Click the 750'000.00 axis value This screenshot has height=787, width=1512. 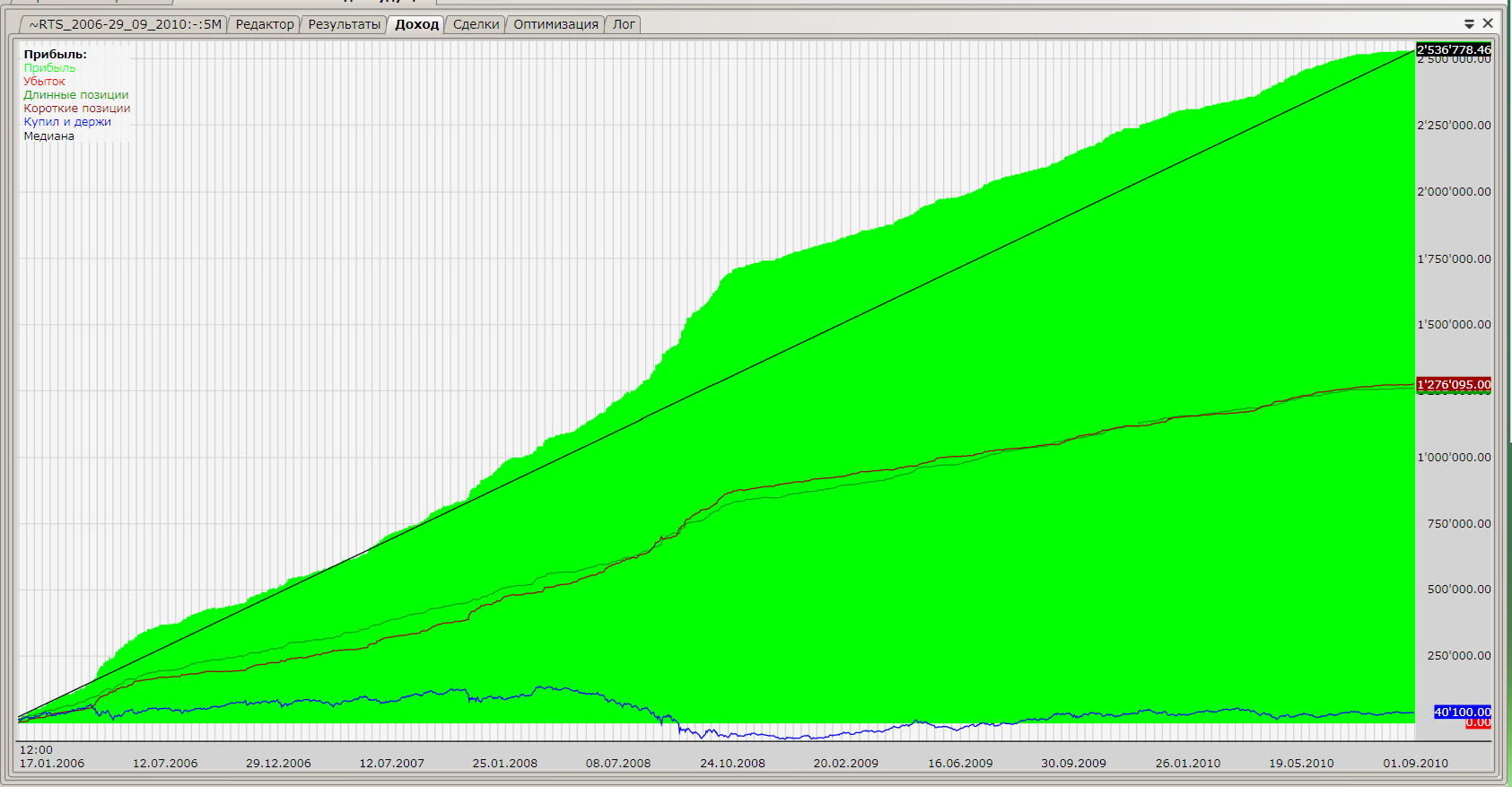(1459, 524)
